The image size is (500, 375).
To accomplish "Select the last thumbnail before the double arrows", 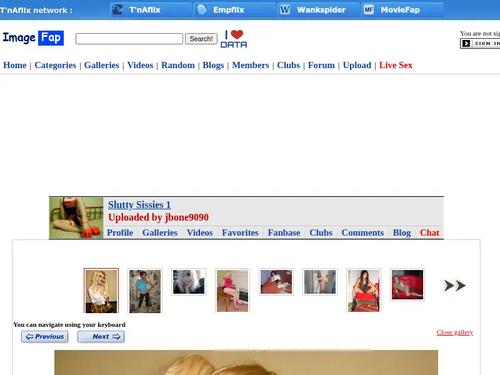I will click(407, 285).
